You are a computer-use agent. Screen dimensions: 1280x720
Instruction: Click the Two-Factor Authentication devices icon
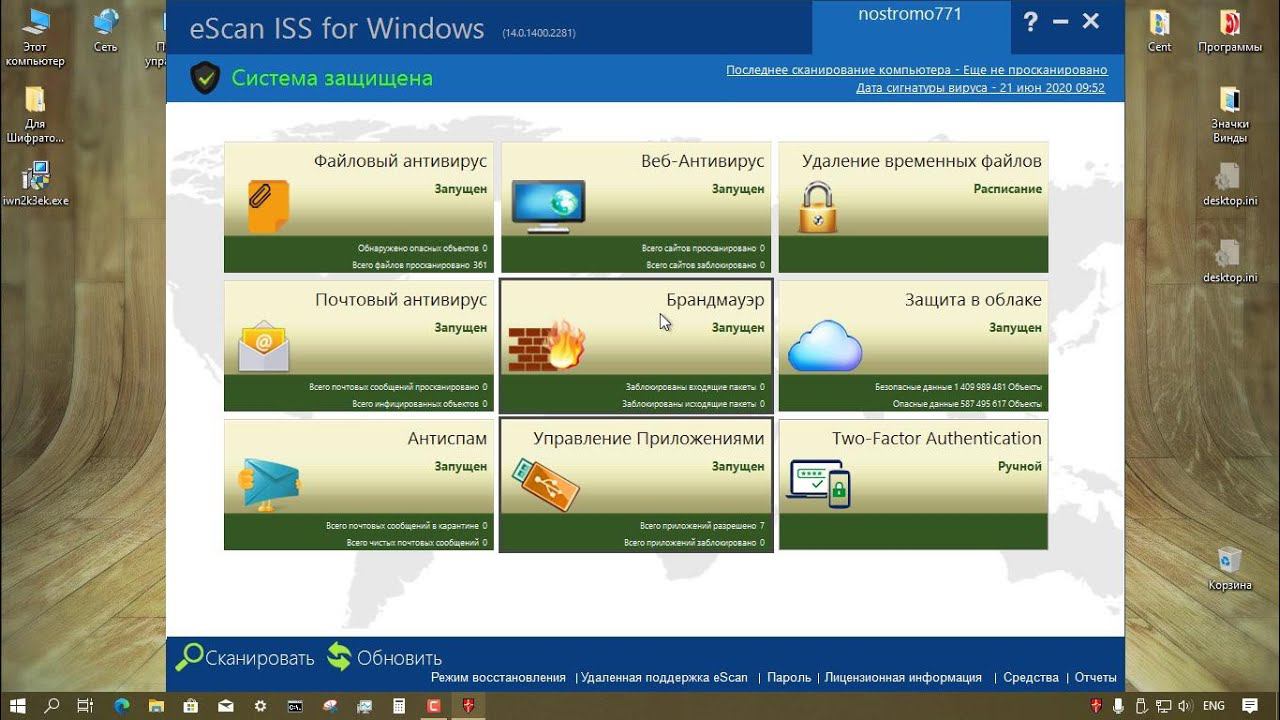point(819,484)
